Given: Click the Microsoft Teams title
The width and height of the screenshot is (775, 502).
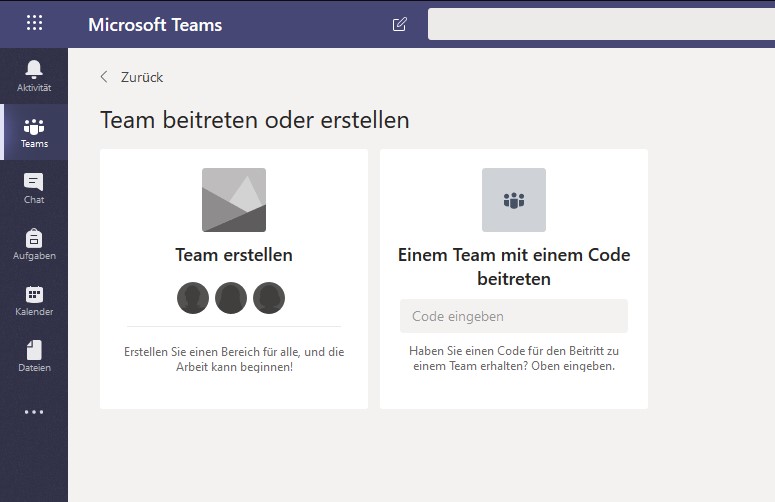Looking at the screenshot, I should tap(155, 24).
